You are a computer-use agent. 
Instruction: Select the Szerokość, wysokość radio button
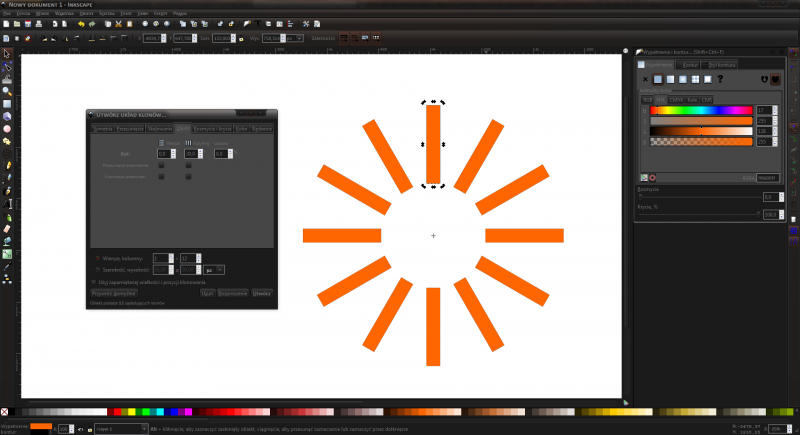click(x=97, y=269)
